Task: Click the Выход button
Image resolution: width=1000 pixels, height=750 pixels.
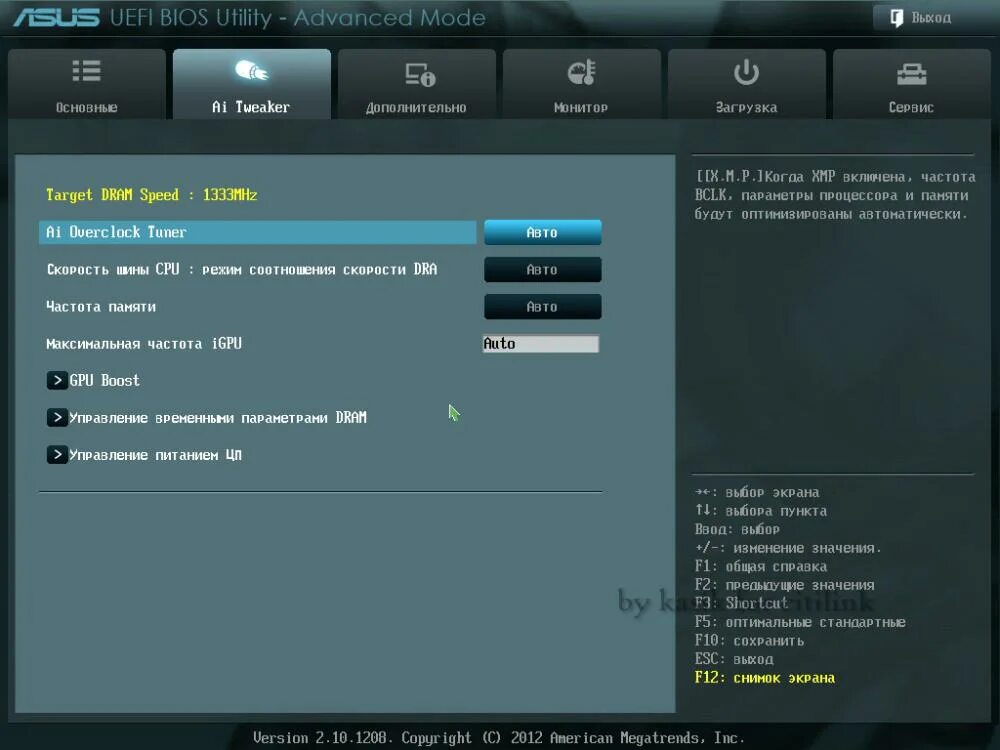Action: (923, 18)
